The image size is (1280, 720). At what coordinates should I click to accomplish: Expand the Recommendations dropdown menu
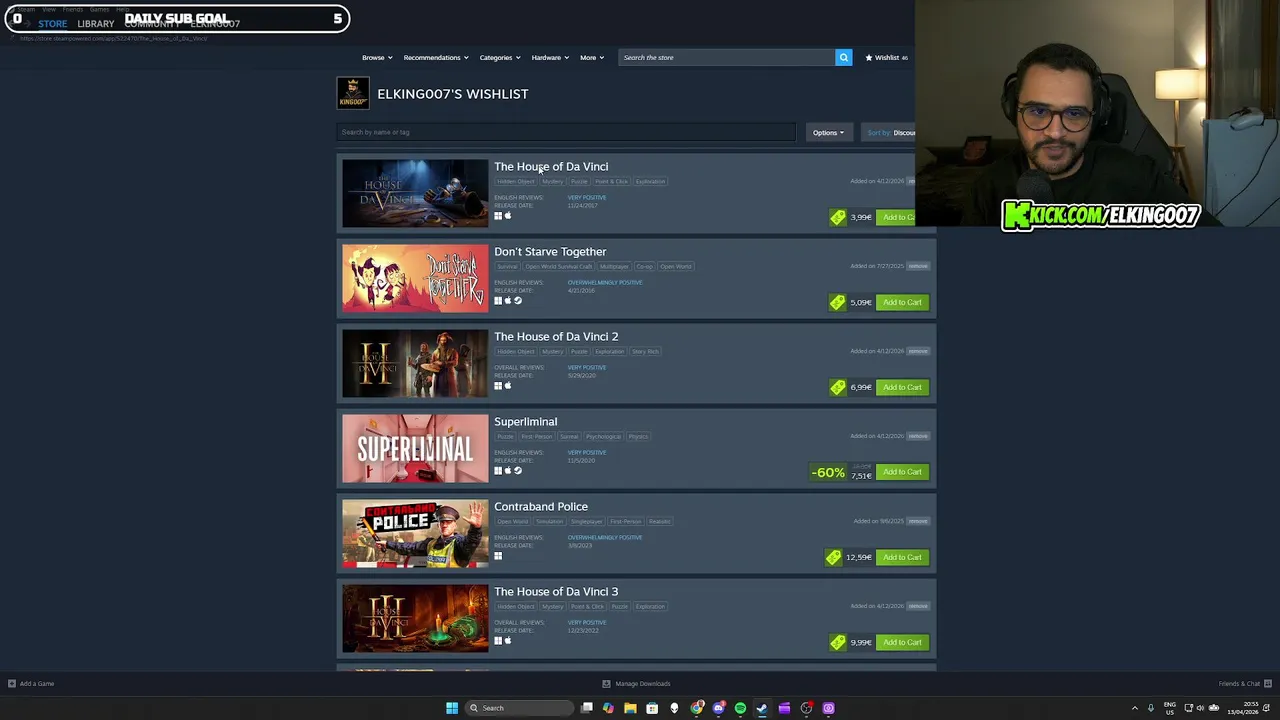436,57
